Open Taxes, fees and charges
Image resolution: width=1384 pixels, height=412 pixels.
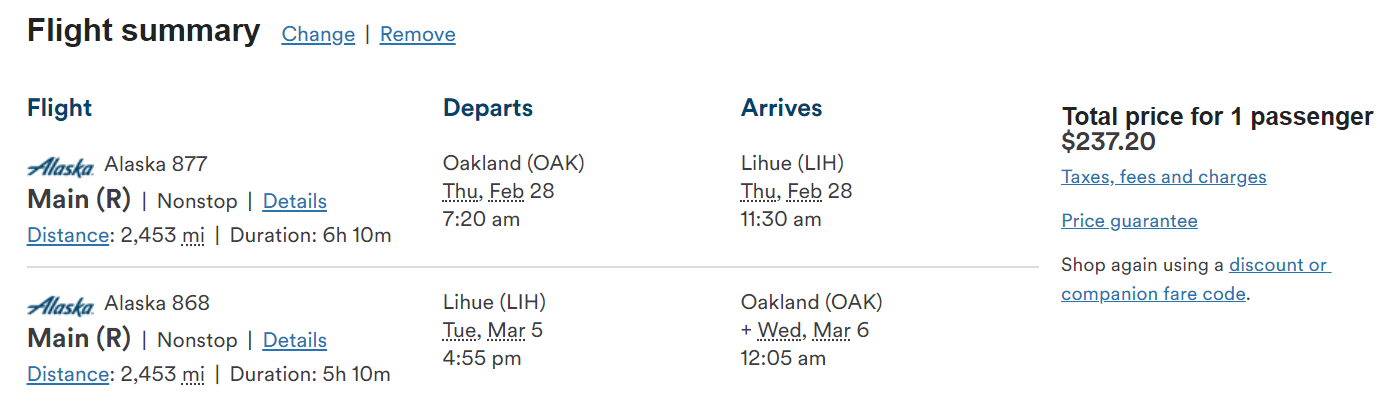[1163, 177]
